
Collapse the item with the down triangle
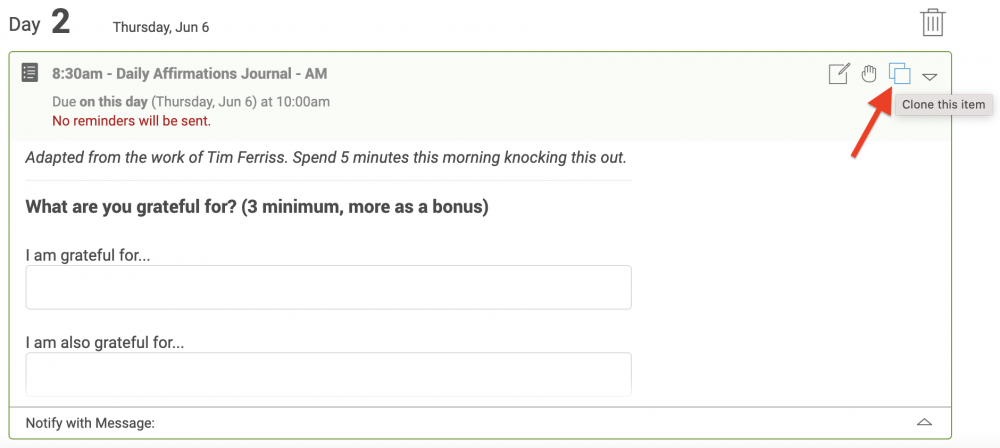(x=930, y=77)
